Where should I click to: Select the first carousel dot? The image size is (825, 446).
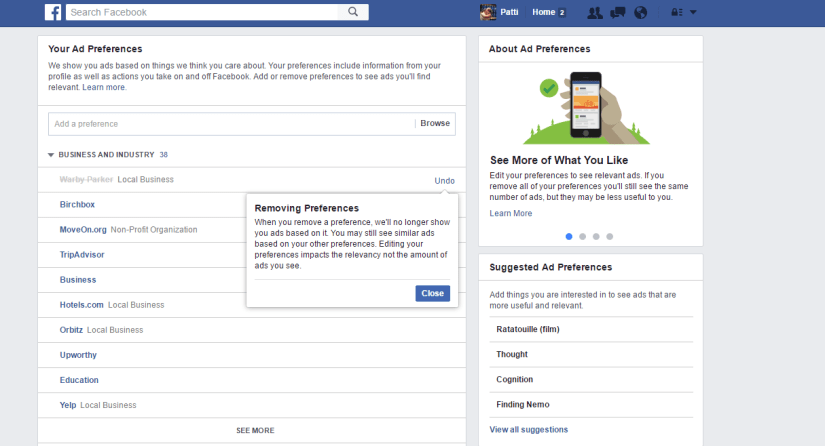click(x=569, y=237)
